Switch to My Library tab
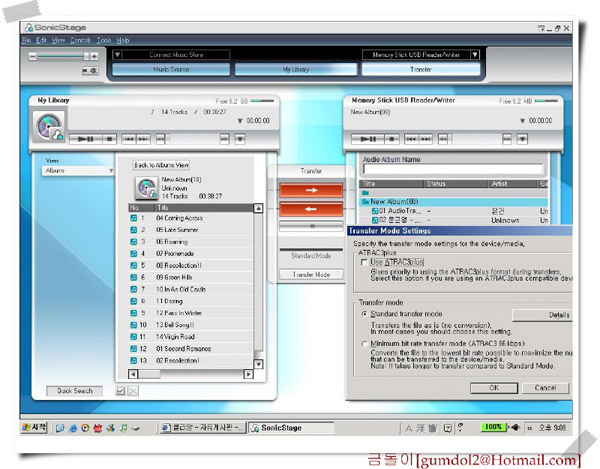Viewport: 600px width, 469px height. [296, 69]
